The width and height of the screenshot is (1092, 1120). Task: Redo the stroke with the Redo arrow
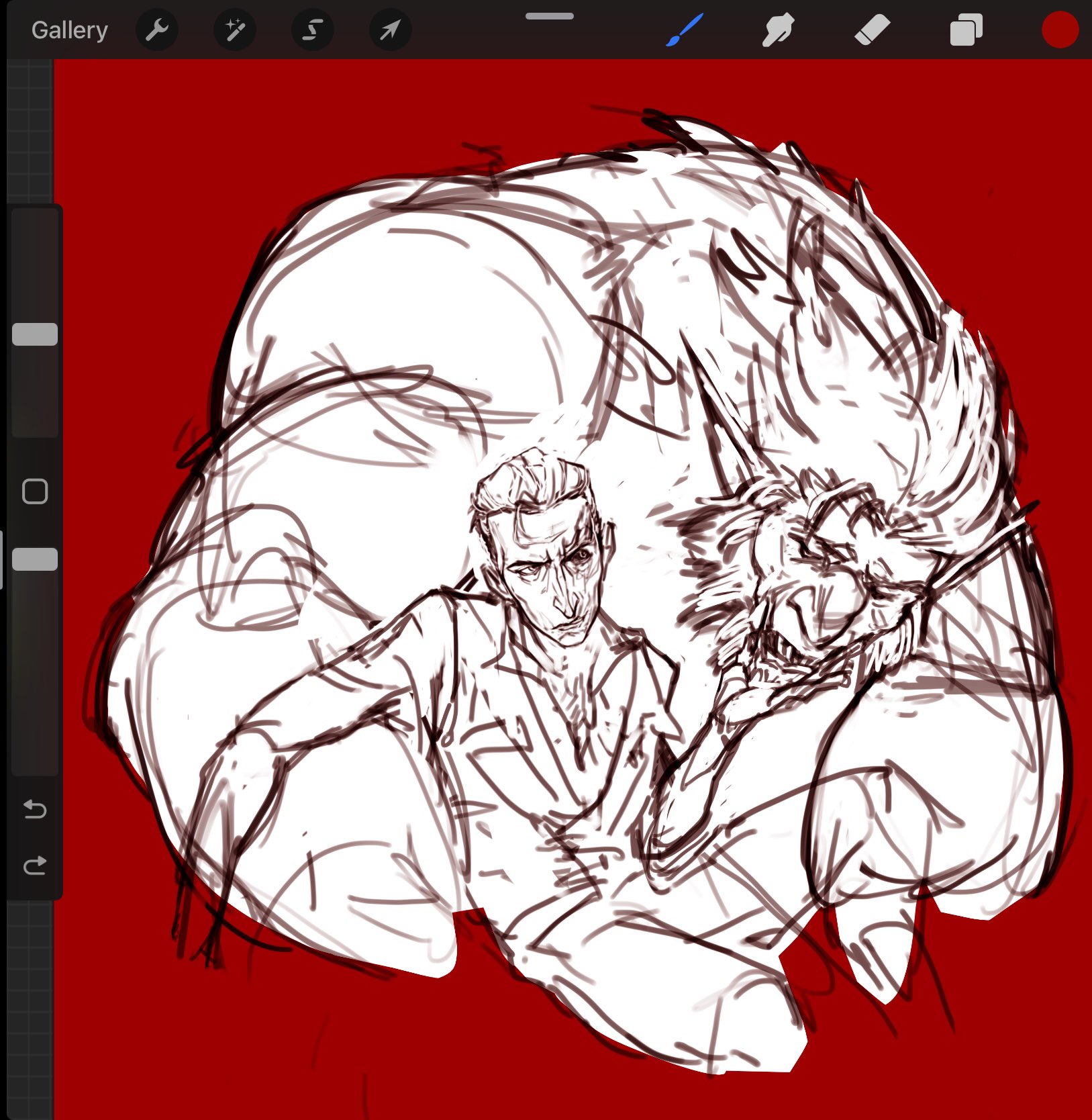[x=35, y=866]
